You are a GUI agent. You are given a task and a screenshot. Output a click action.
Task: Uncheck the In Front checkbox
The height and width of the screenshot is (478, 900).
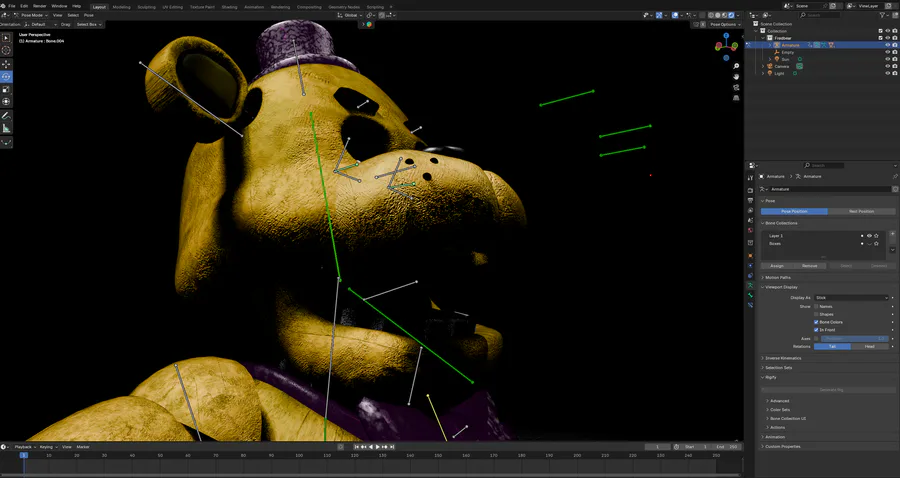[x=816, y=330]
